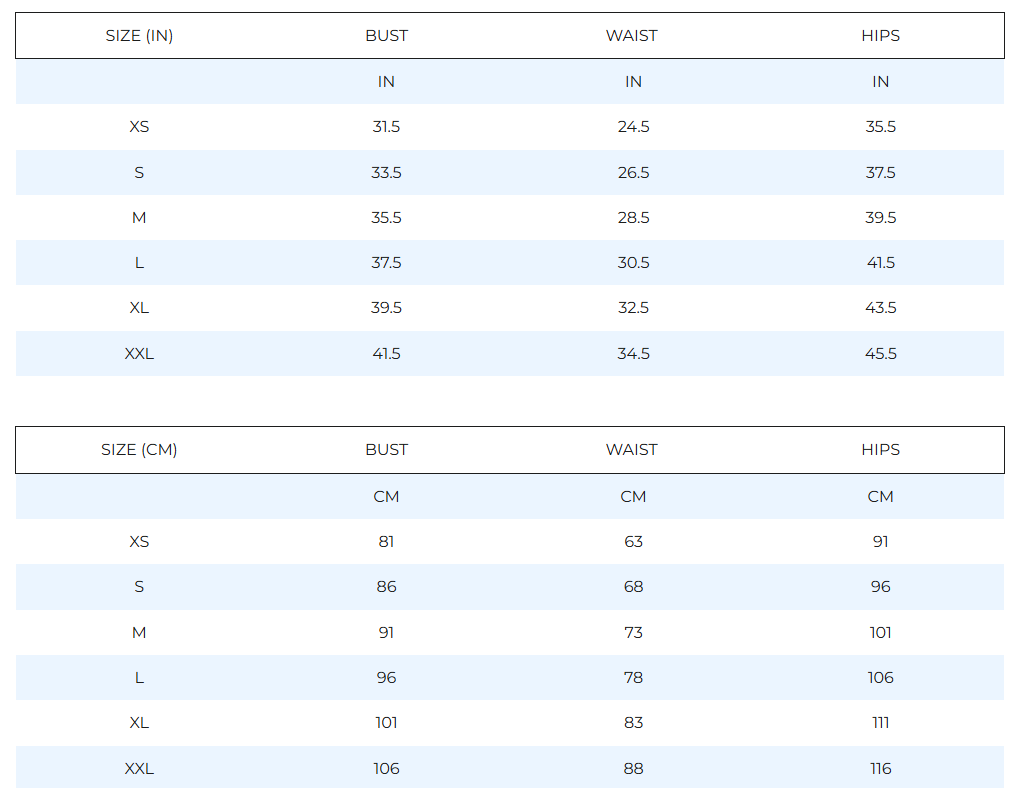Click the 81 bust value for XS
The height and width of the screenshot is (788, 1024).
(386, 542)
